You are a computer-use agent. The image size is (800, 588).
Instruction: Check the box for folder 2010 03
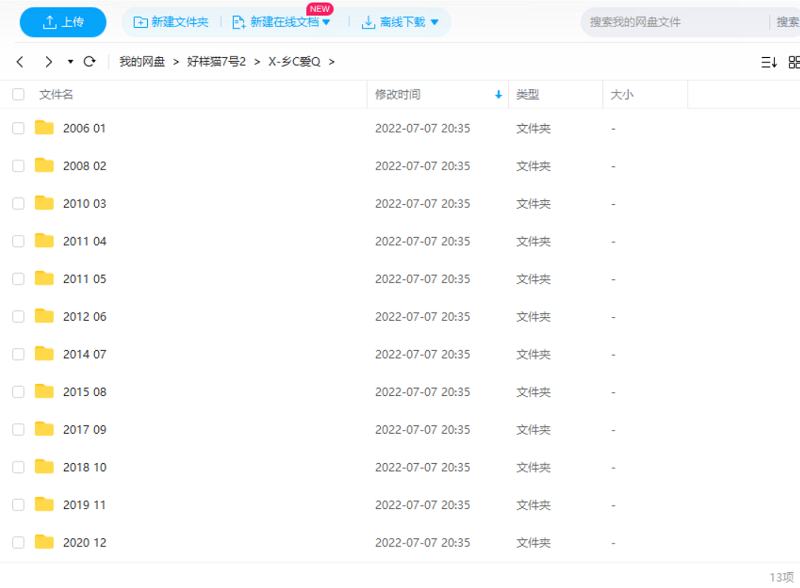click(18, 204)
